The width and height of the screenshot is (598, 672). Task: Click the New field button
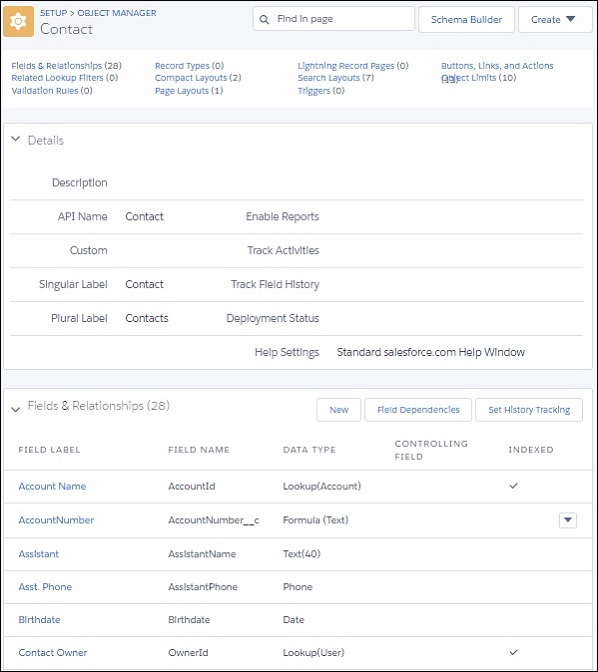339,410
